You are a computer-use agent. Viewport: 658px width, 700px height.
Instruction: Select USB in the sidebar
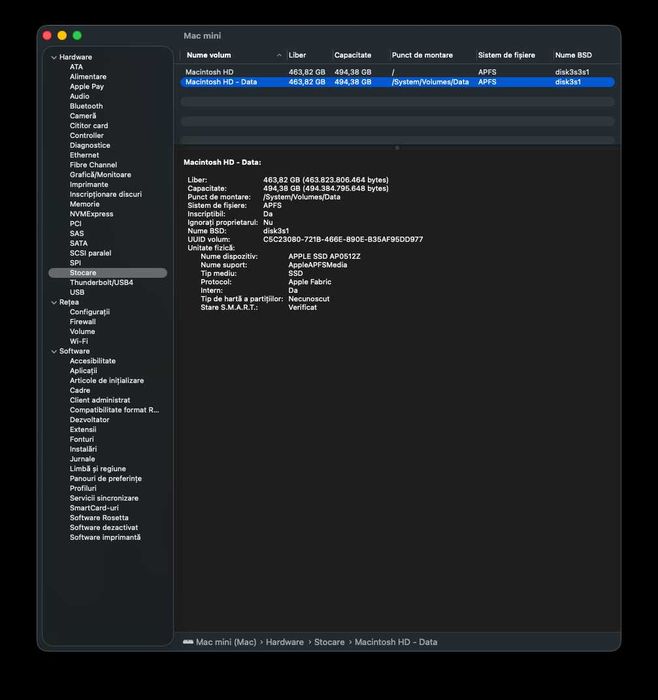point(77,293)
